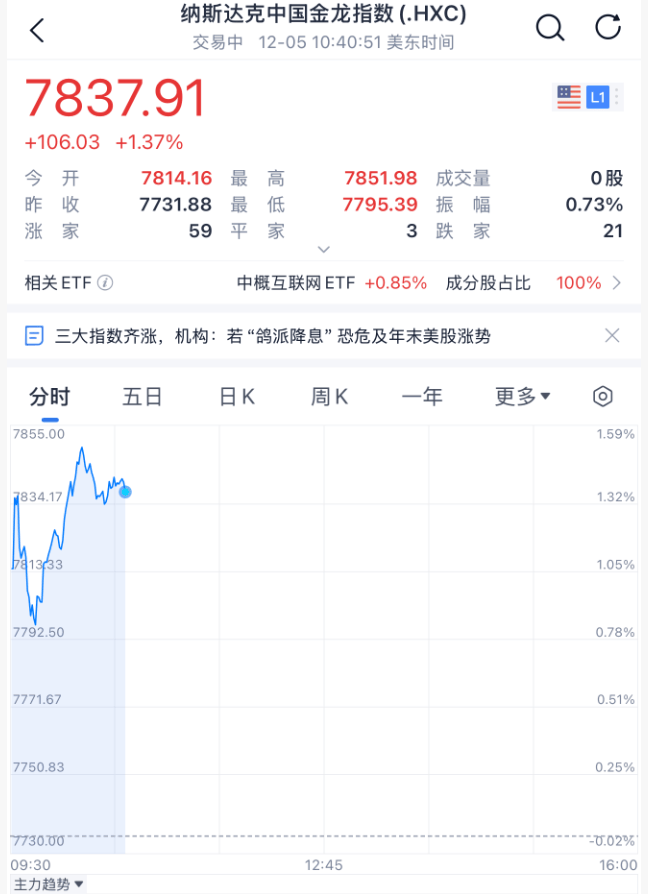Open the hexagon chart settings icon
This screenshot has height=894, width=648.
602,396
